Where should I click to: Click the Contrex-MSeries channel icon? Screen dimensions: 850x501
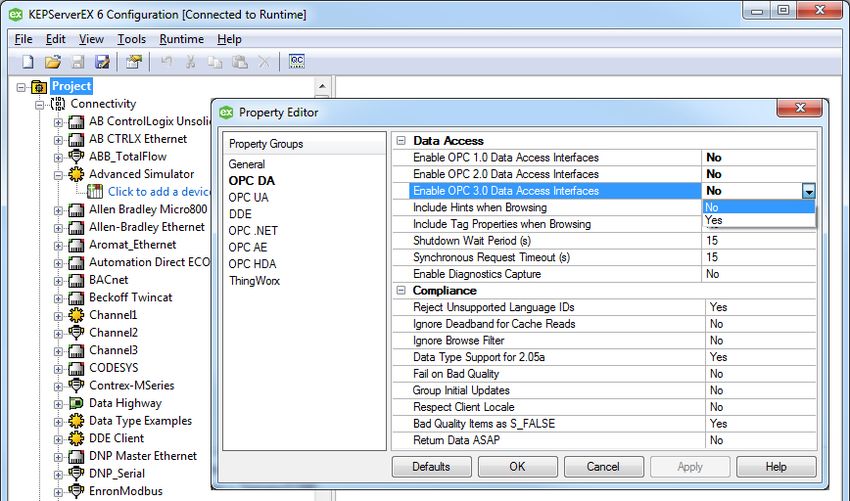click(76, 386)
